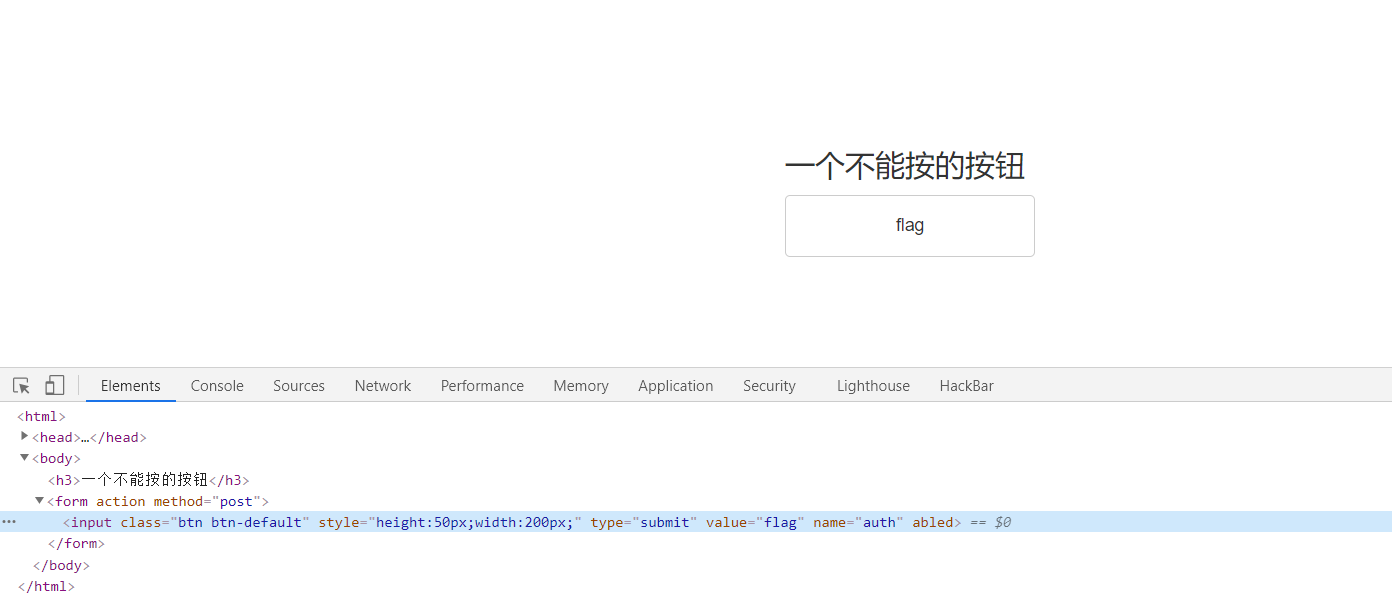The image size is (1392, 607).
Task: Click the method="post" attribute of form
Action: pyautogui.click(x=207, y=501)
